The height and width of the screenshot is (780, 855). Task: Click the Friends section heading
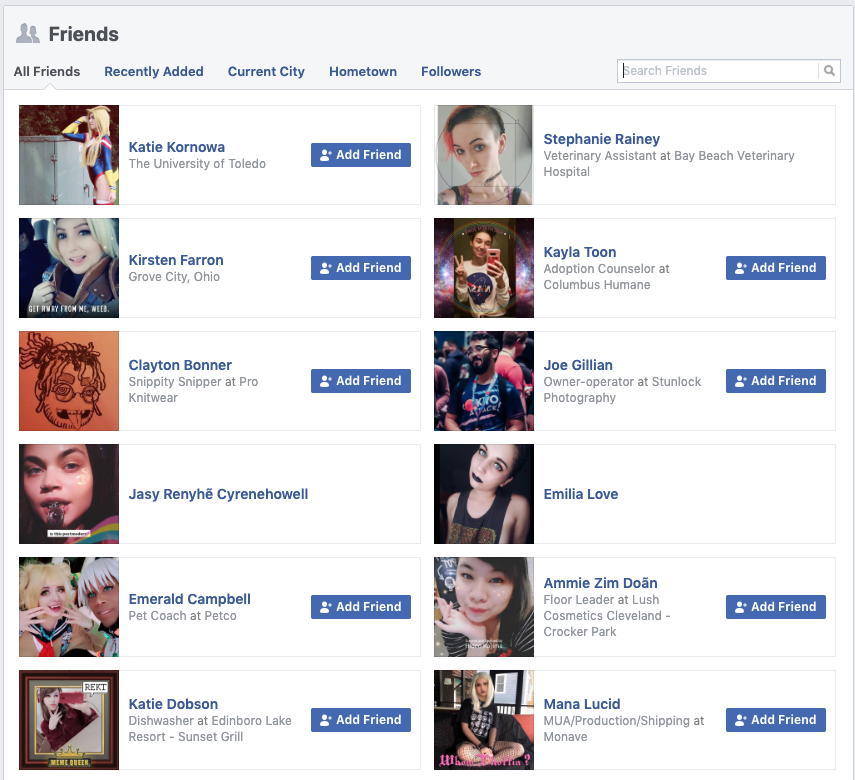(x=83, y=34)
